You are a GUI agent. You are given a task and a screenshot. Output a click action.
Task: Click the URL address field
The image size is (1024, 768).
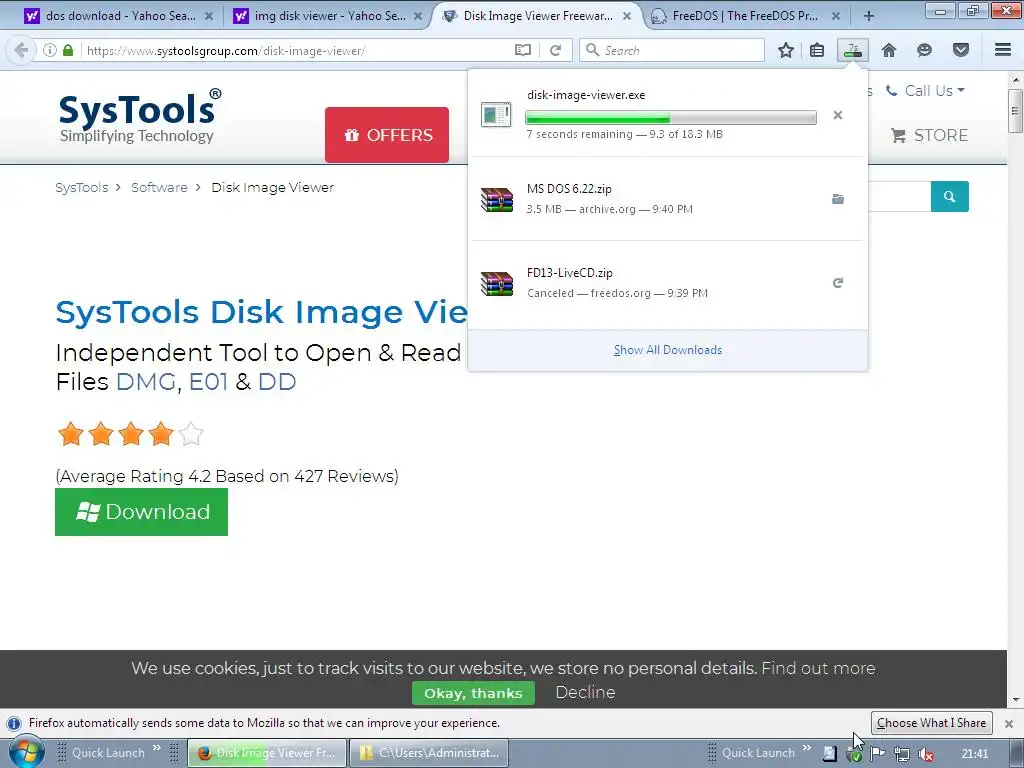point(297,50)
